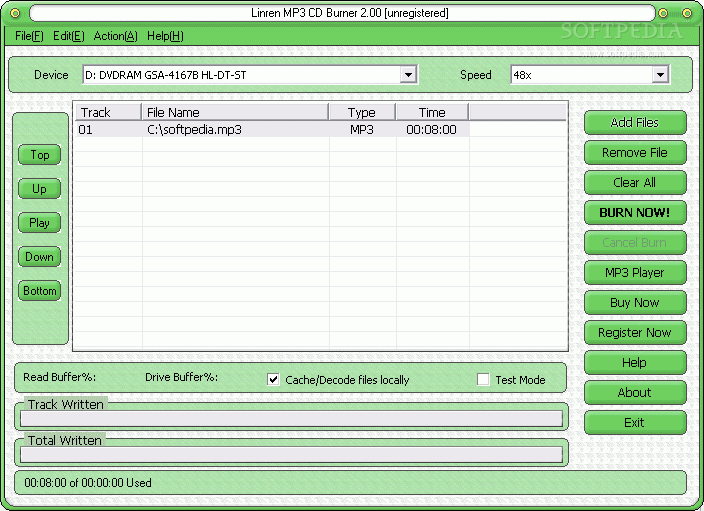The height and width of the screenshot is (511, 704).
Task: Click the Exit button
Action: (x=635, y=423)
